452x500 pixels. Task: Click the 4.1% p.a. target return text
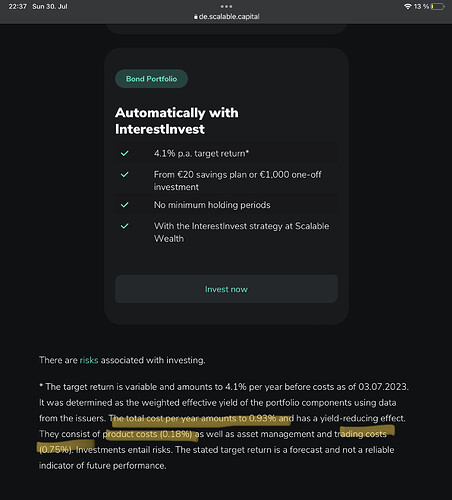pos(201,153)
